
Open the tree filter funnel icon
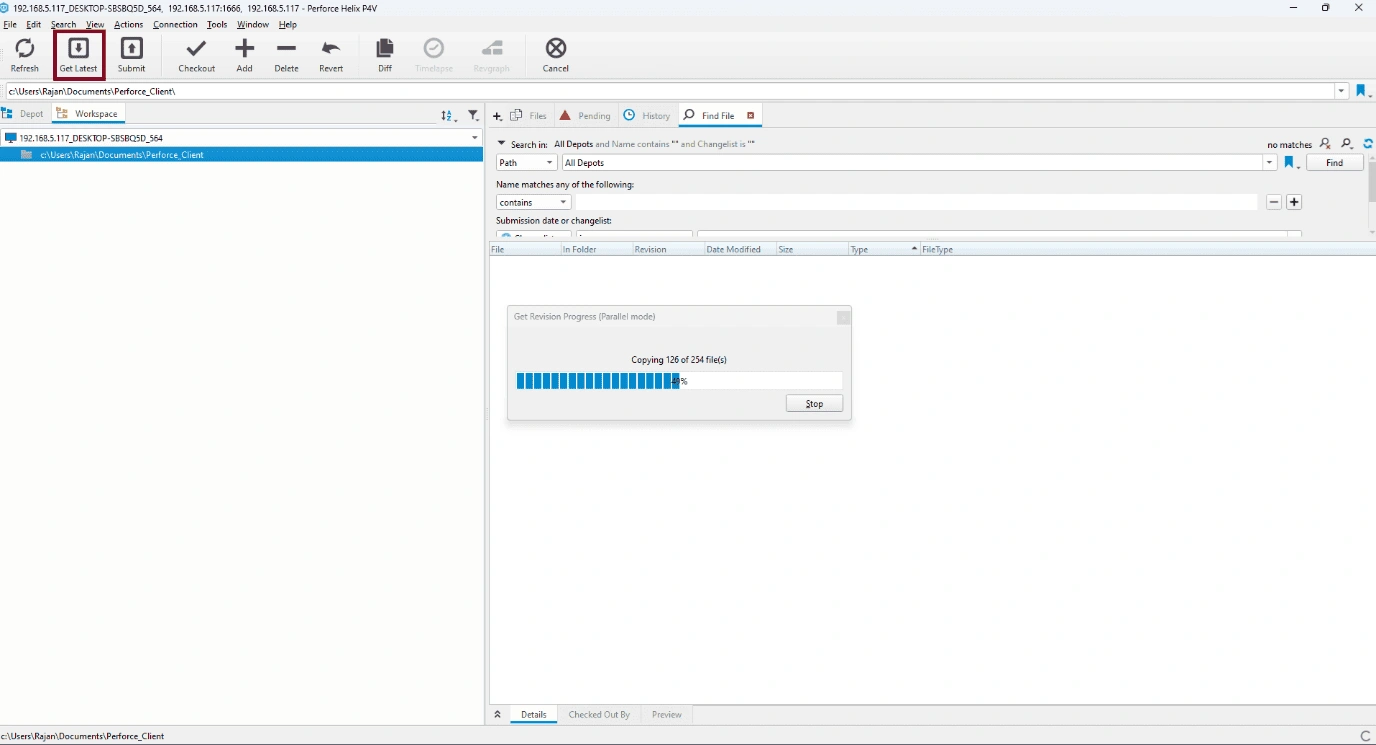point(473,116)
